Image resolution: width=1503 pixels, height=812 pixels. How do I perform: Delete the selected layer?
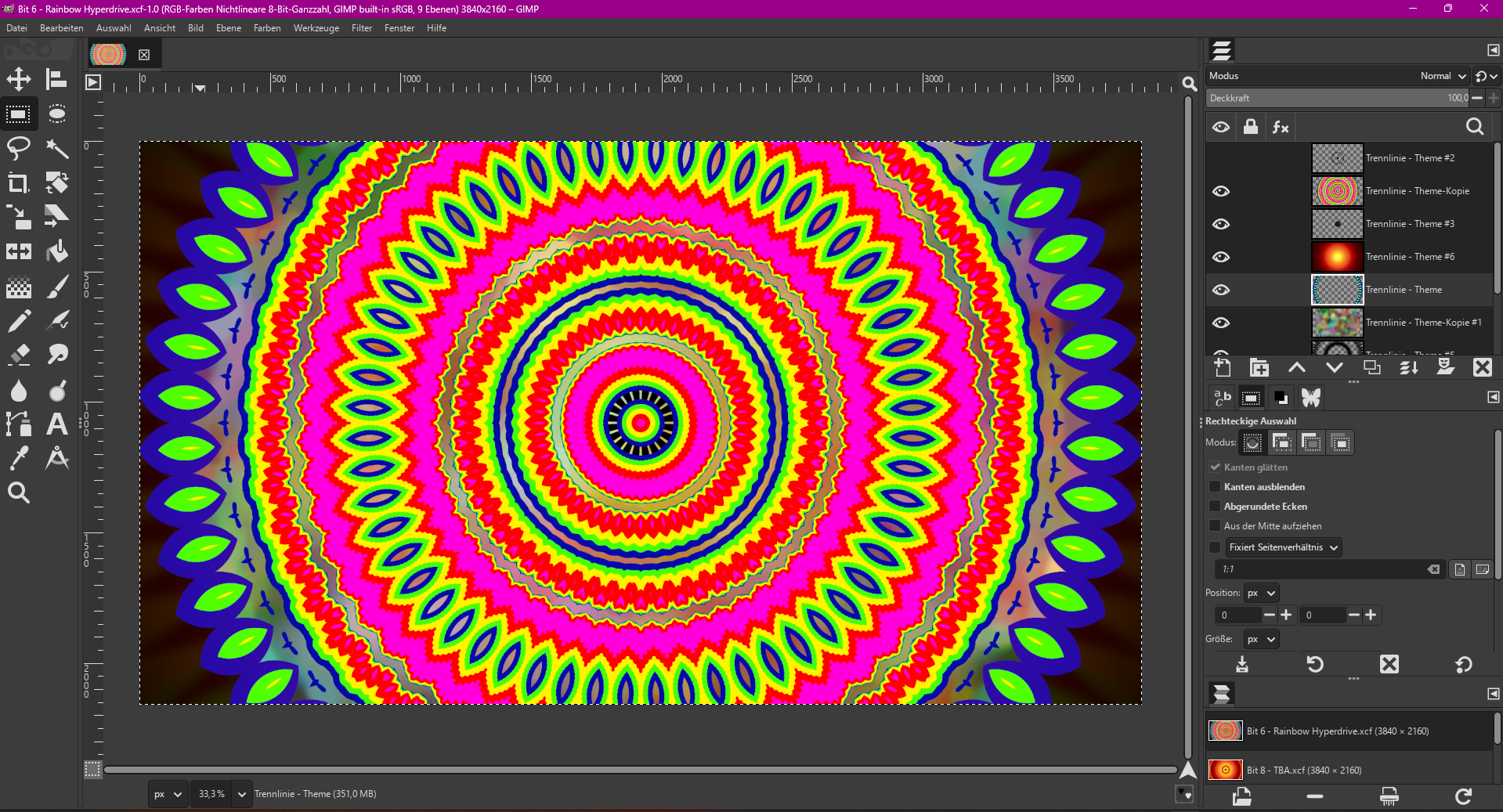[1483, 367]
